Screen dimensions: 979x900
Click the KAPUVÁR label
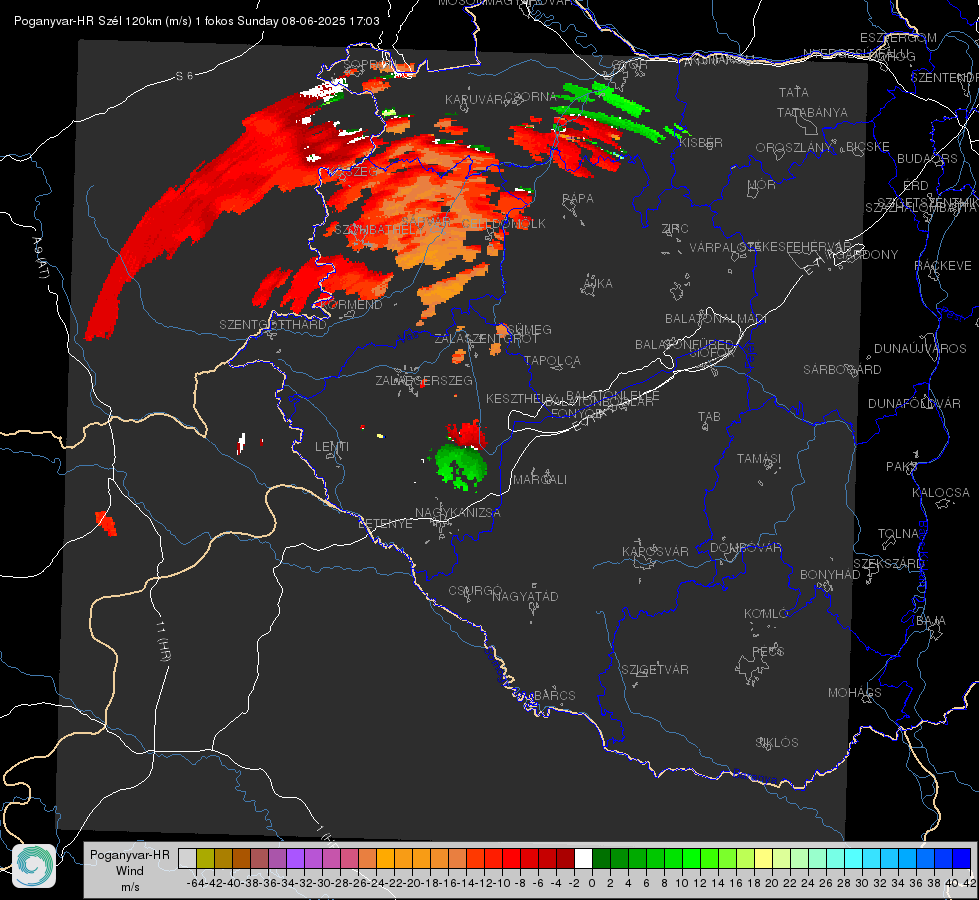(x=474, y=100)
